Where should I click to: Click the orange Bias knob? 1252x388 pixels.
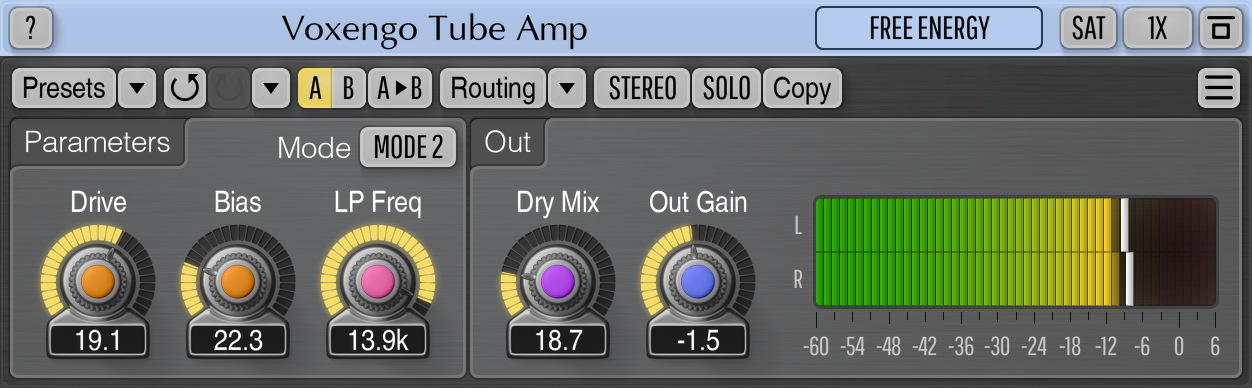[238, 281]
